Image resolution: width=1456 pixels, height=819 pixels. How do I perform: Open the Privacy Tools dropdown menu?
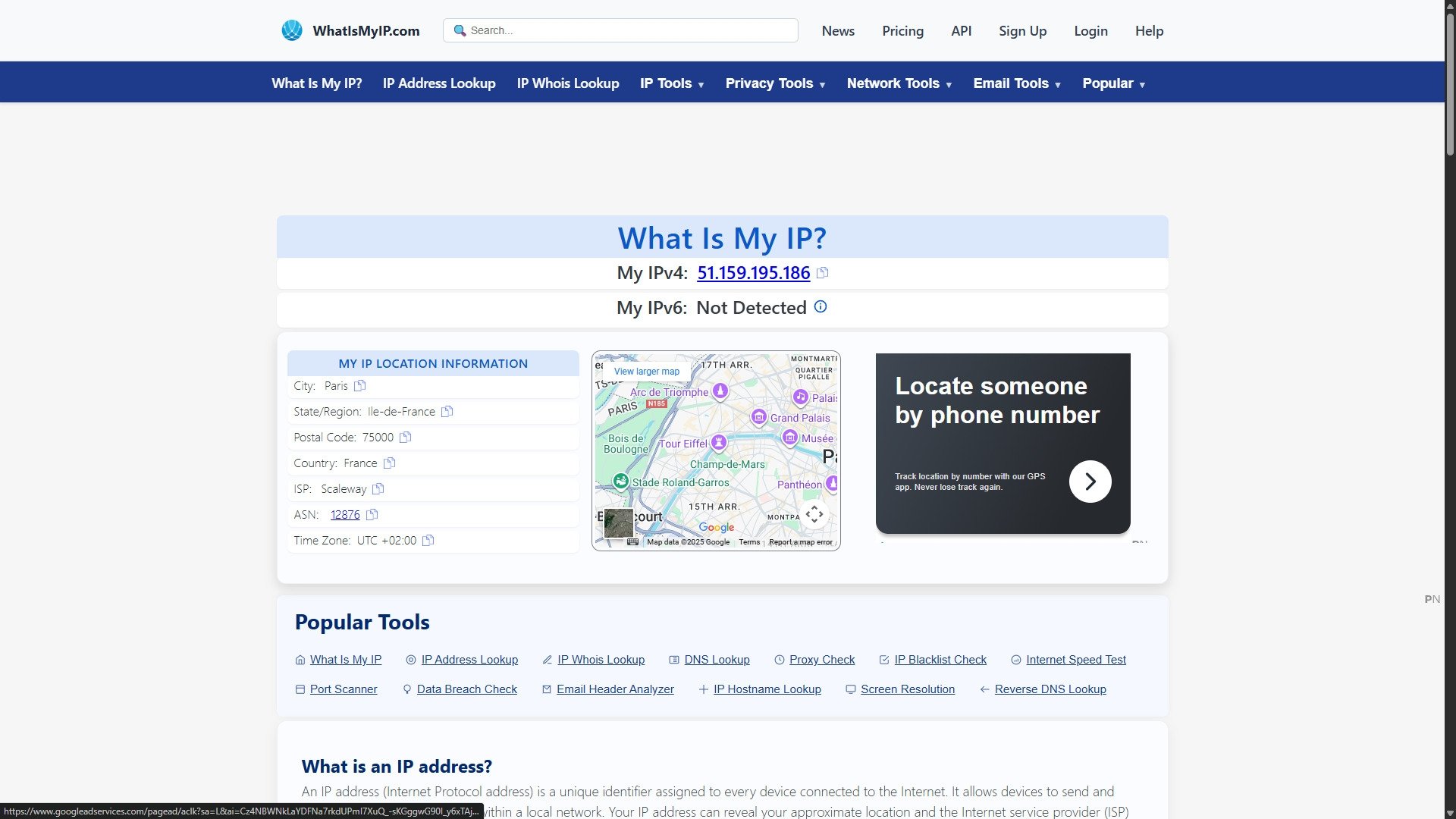coord(775,83)
